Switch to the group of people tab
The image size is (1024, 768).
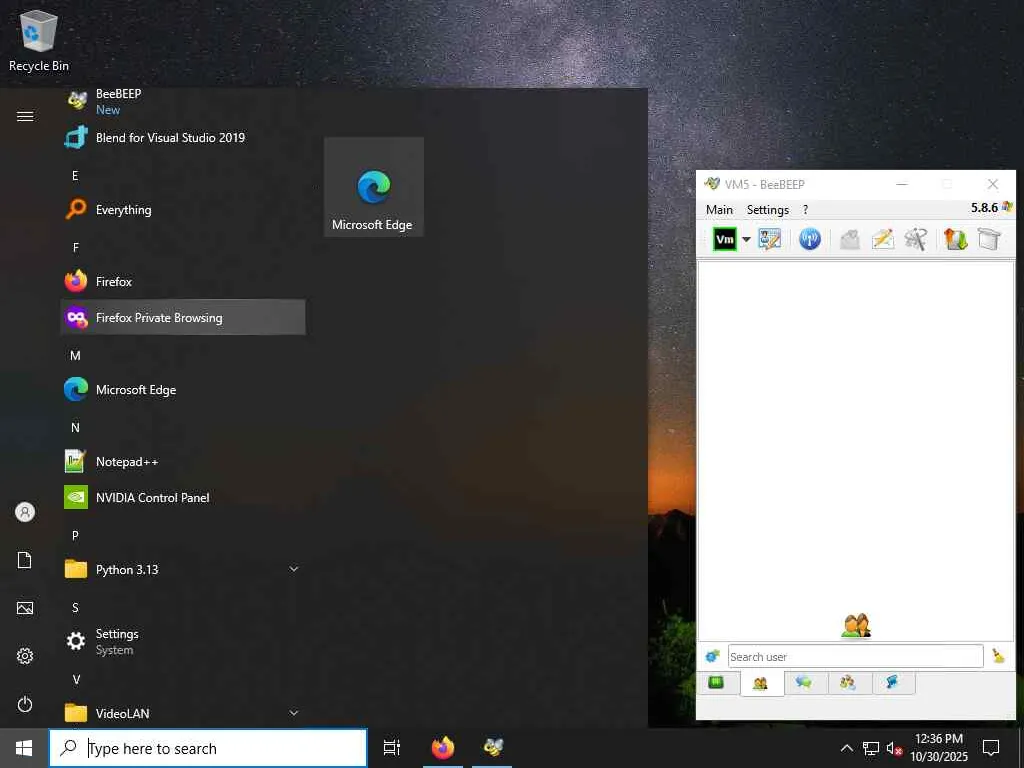(x=848, y=683)
